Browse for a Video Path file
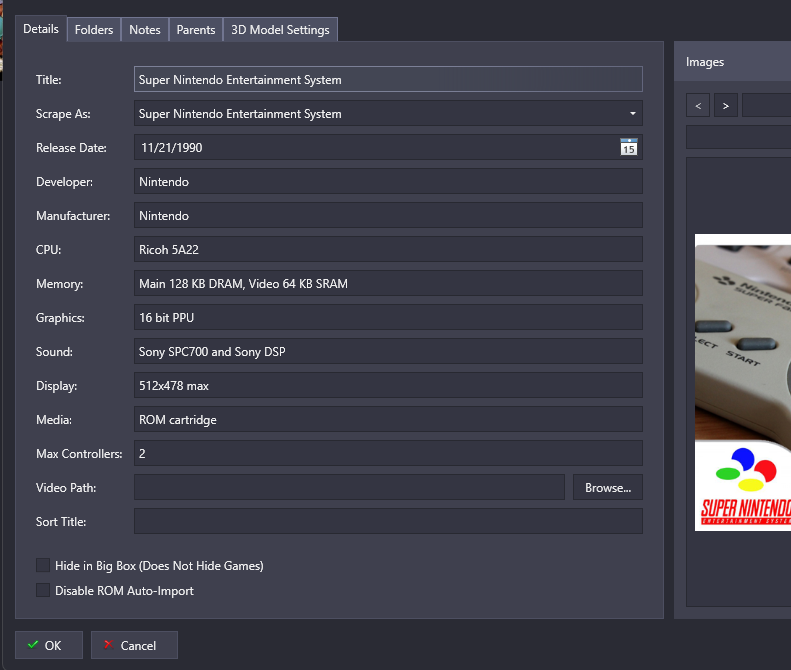Image resolution: width=791 pixels, height=670 pixels. pos(608,488)
